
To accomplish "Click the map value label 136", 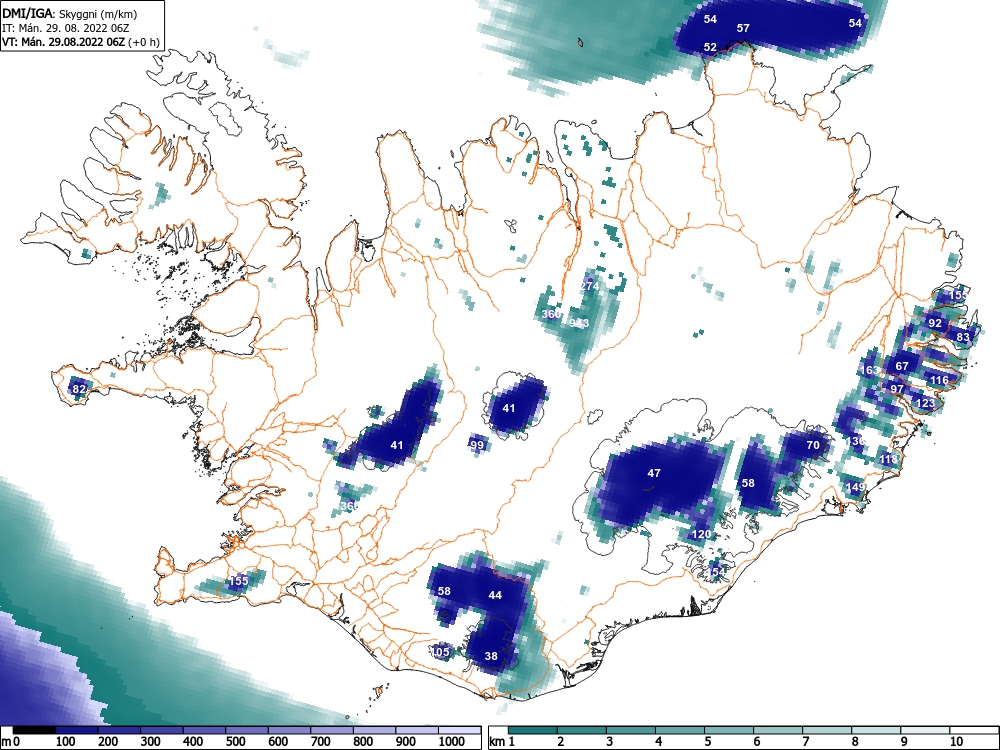I will click(x=855, y=441).
